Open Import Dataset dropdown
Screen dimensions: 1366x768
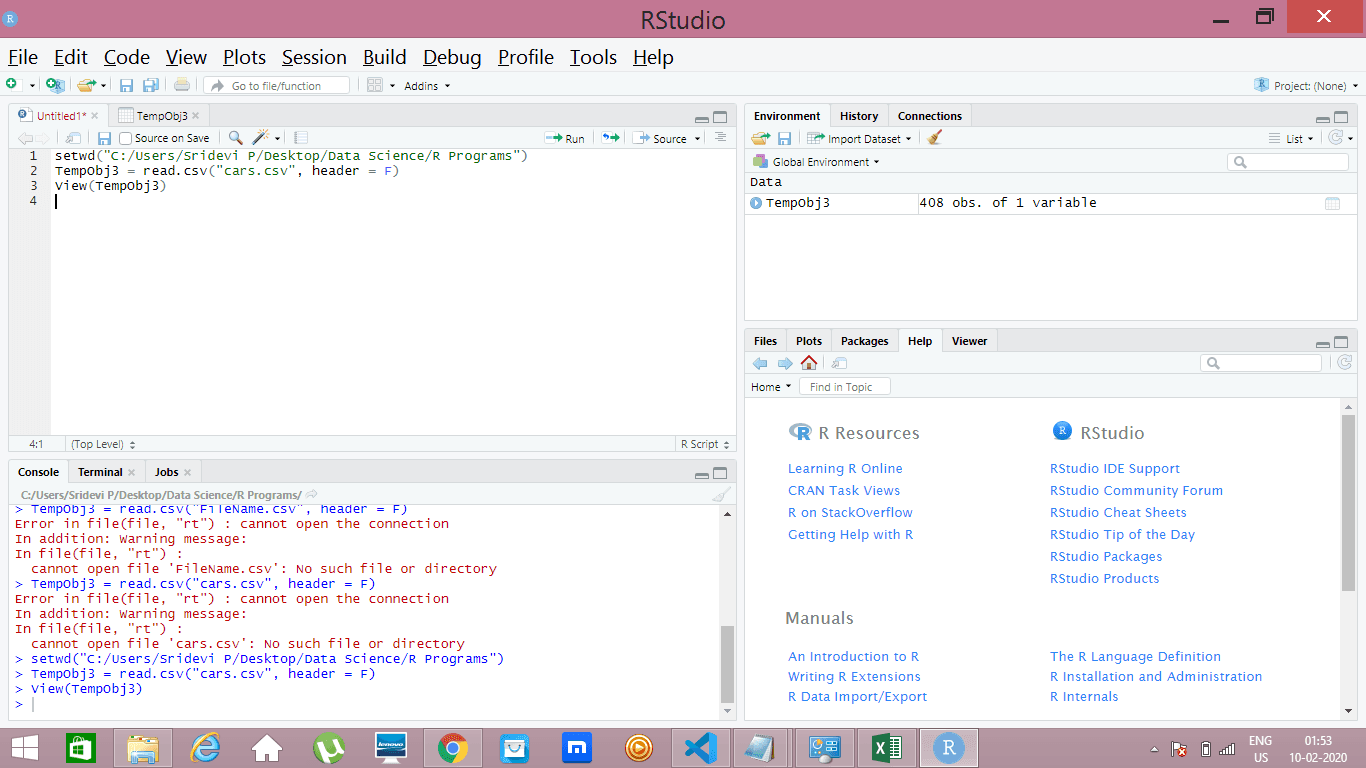(x=859, y=138)
